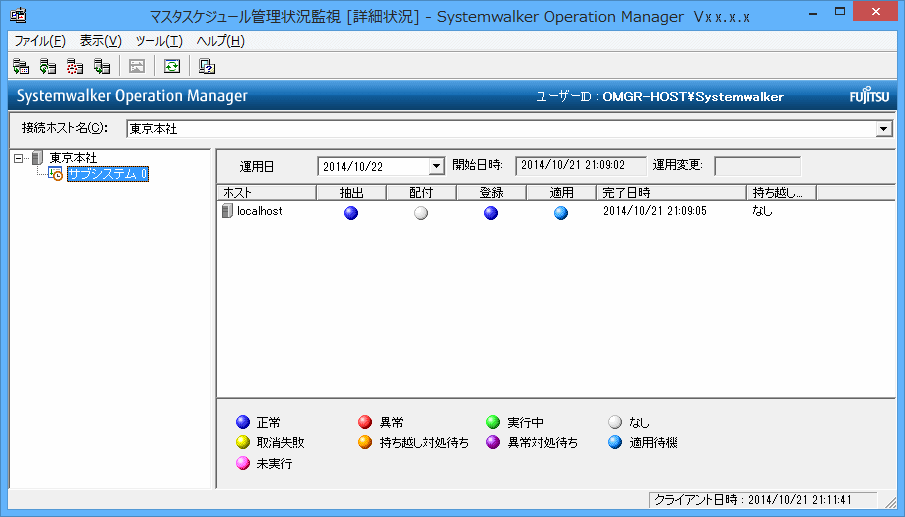905x517 pixels.
Task: Click the 配付 column header
Action: pos(421,193)
